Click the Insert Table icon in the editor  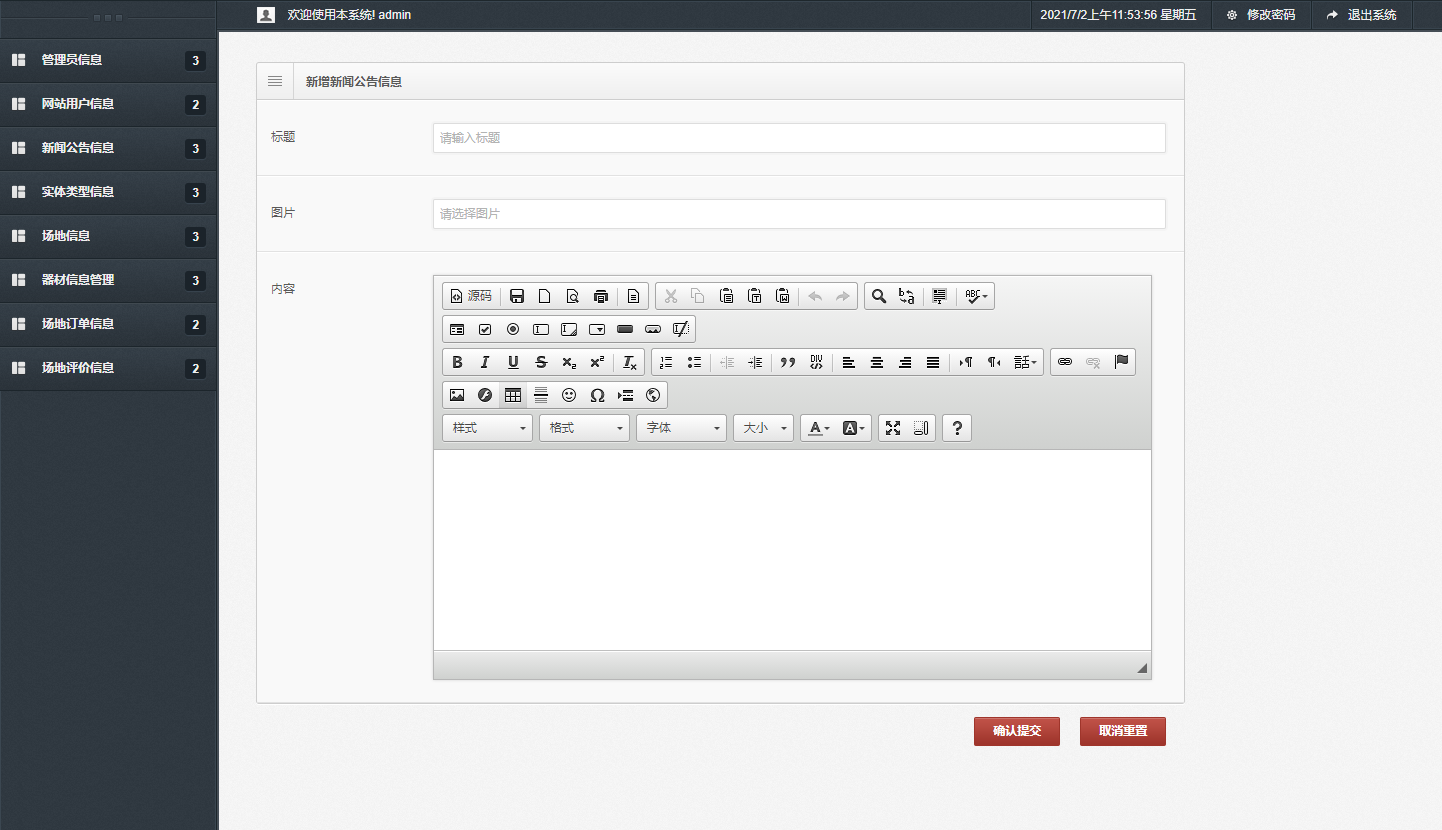click(x=513, y=395)
